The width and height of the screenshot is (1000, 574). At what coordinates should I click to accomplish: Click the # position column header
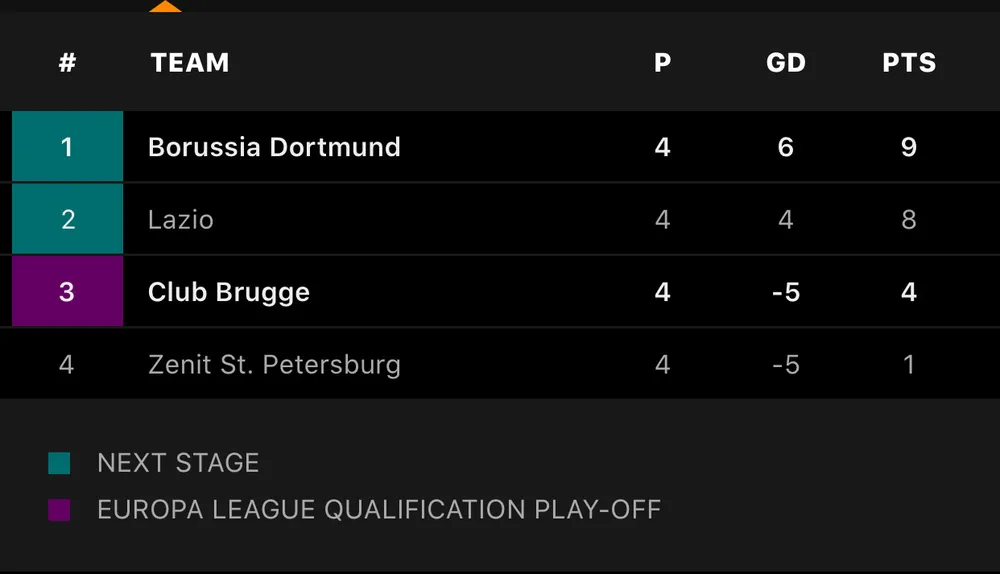tap(67, 63)
